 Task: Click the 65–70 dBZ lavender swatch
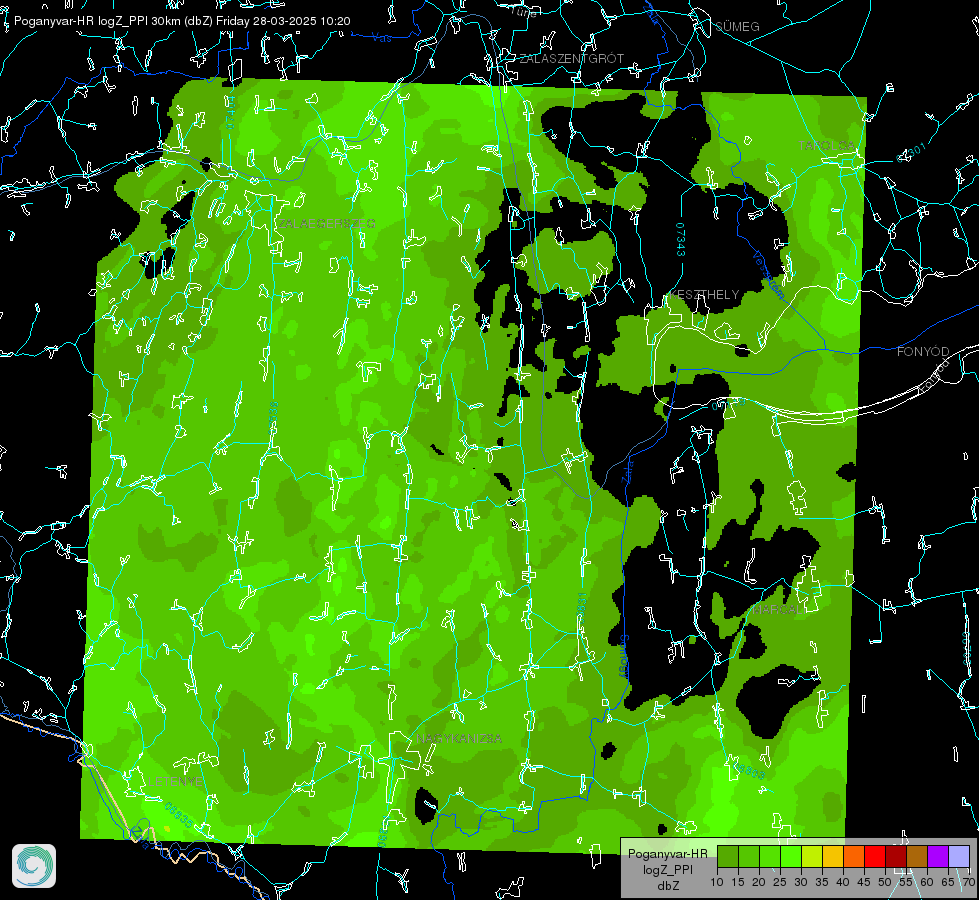pos(958,856)
